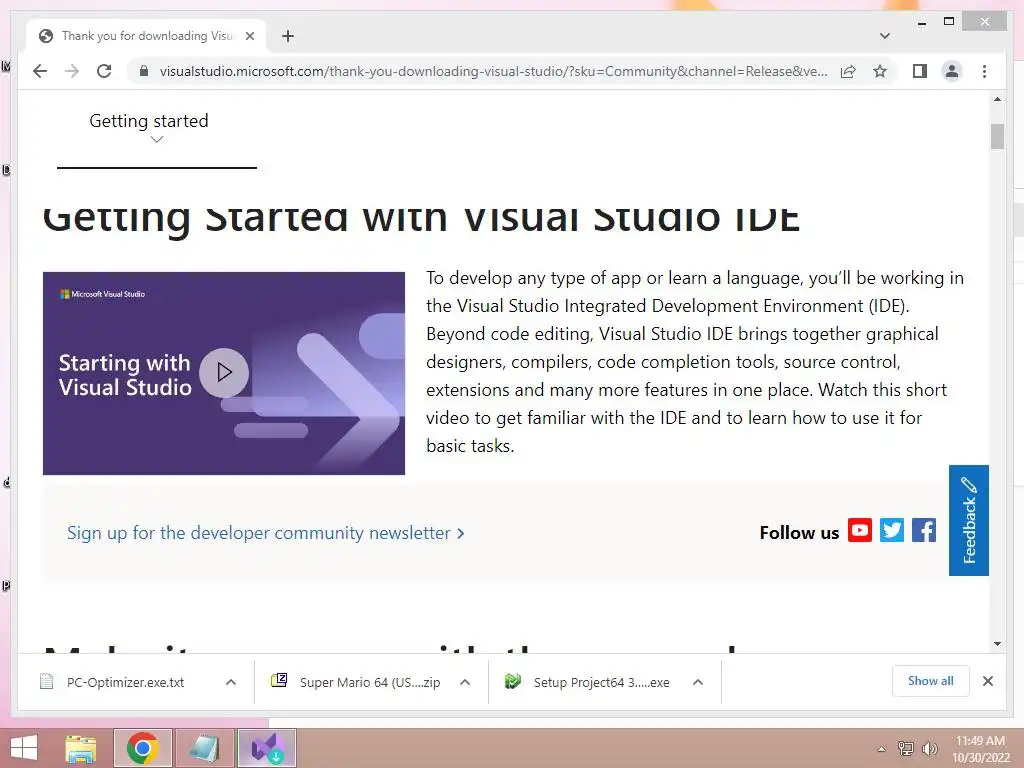Click the address bar URL
The height and width of the screenshot is (768, 1024).
pos(493,71)
